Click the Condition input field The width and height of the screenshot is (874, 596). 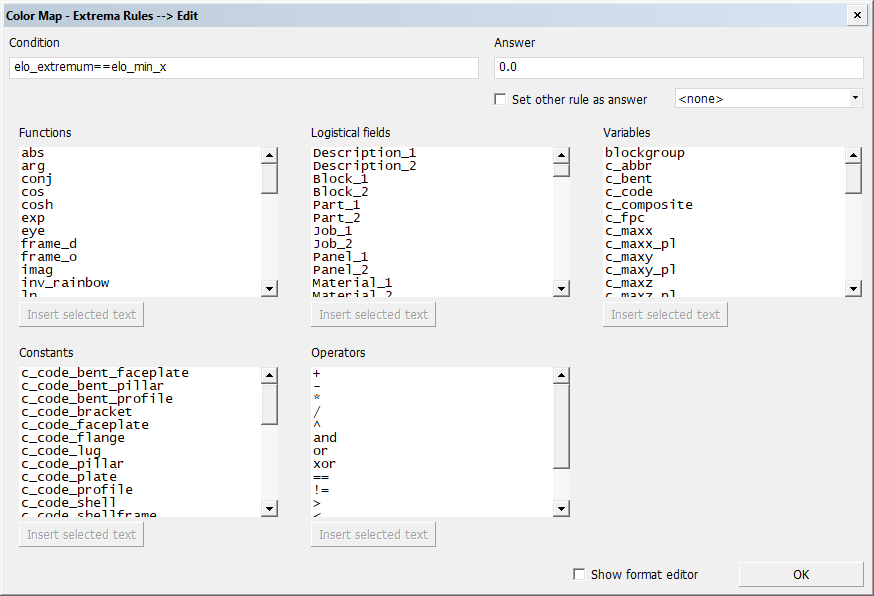244,67
